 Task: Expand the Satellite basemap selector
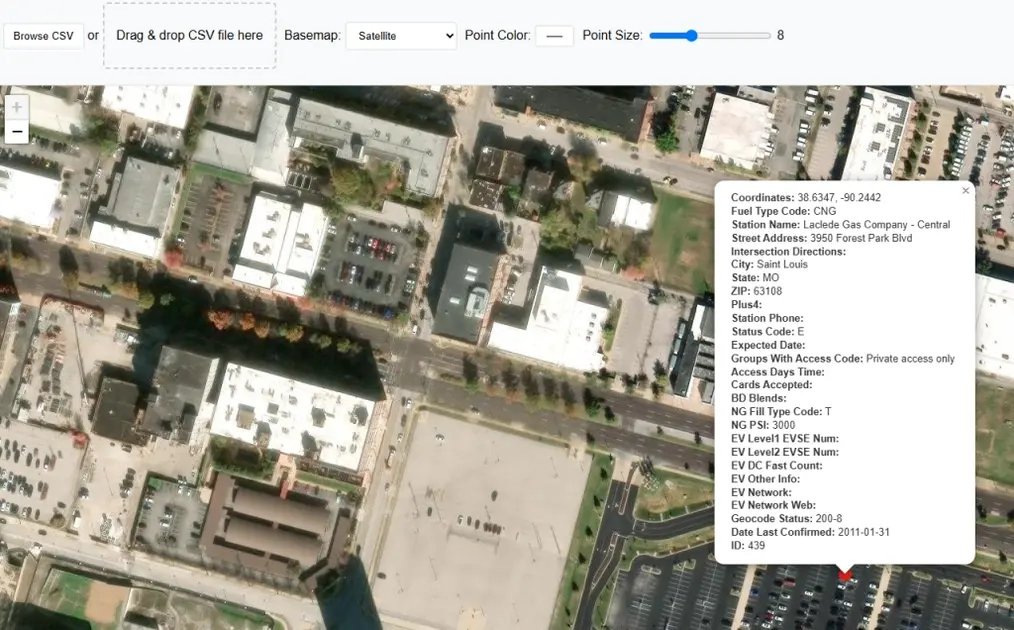[399, 35]
